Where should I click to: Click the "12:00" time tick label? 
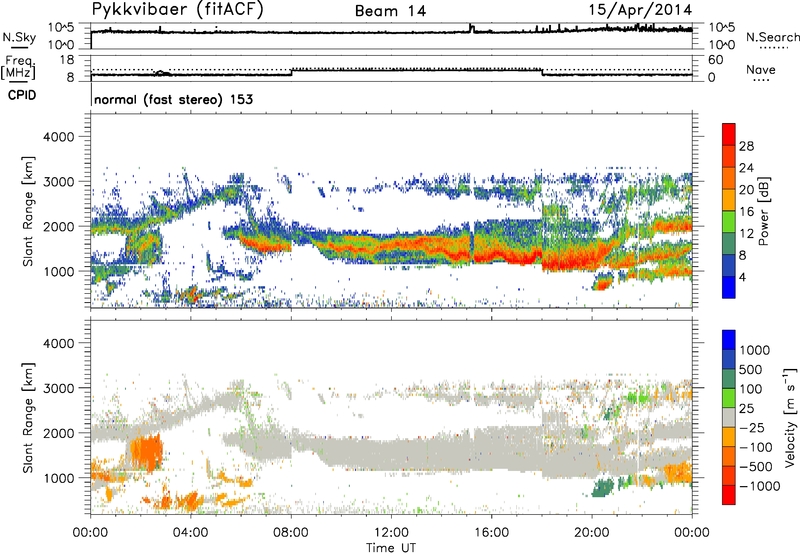click(x=391, y=533)
